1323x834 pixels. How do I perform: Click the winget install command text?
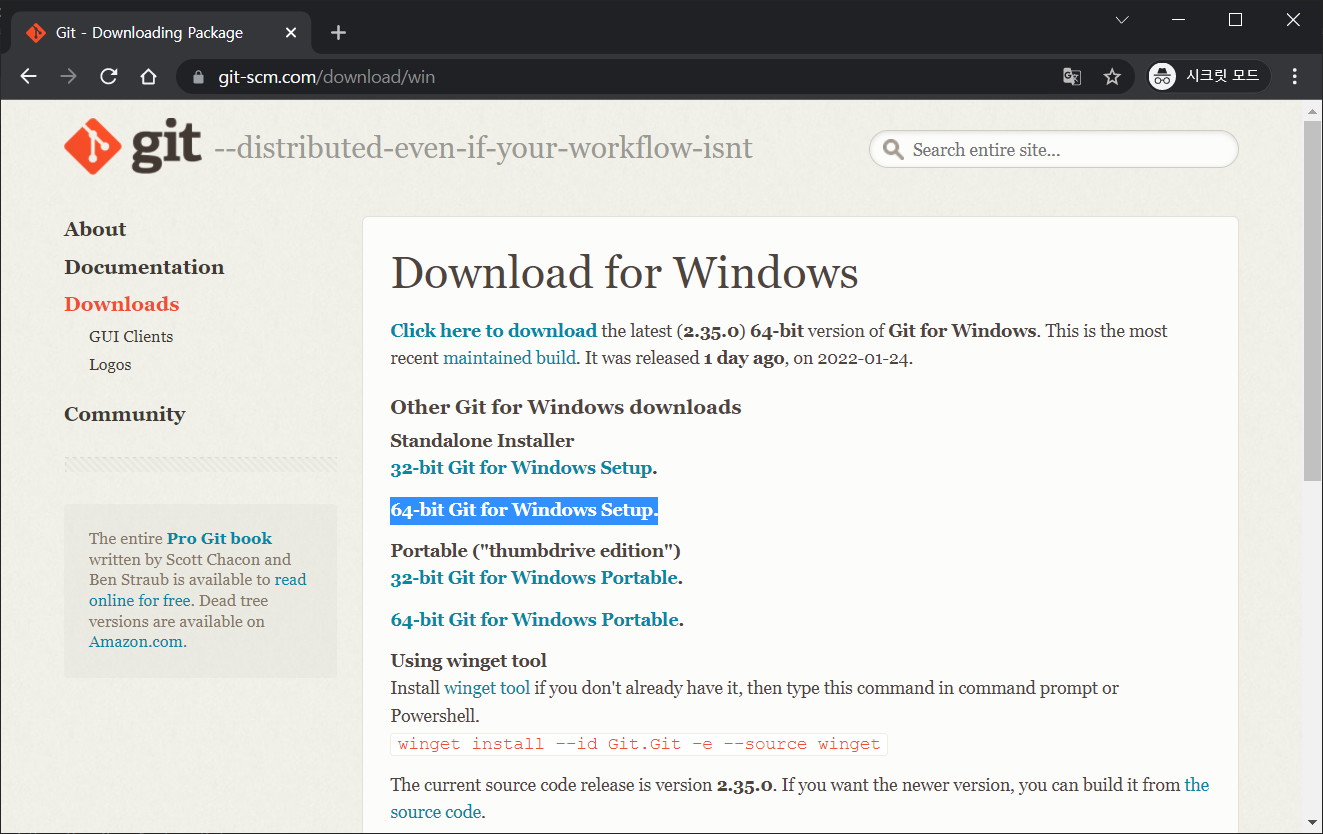(639, 744)
